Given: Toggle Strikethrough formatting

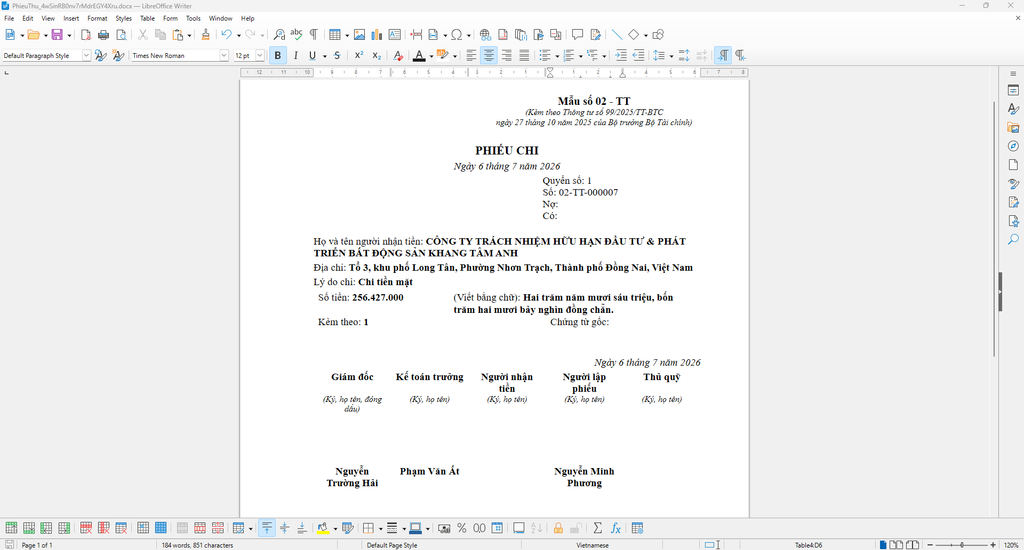Looking at the screenshot, I should (x=337, y=56).
